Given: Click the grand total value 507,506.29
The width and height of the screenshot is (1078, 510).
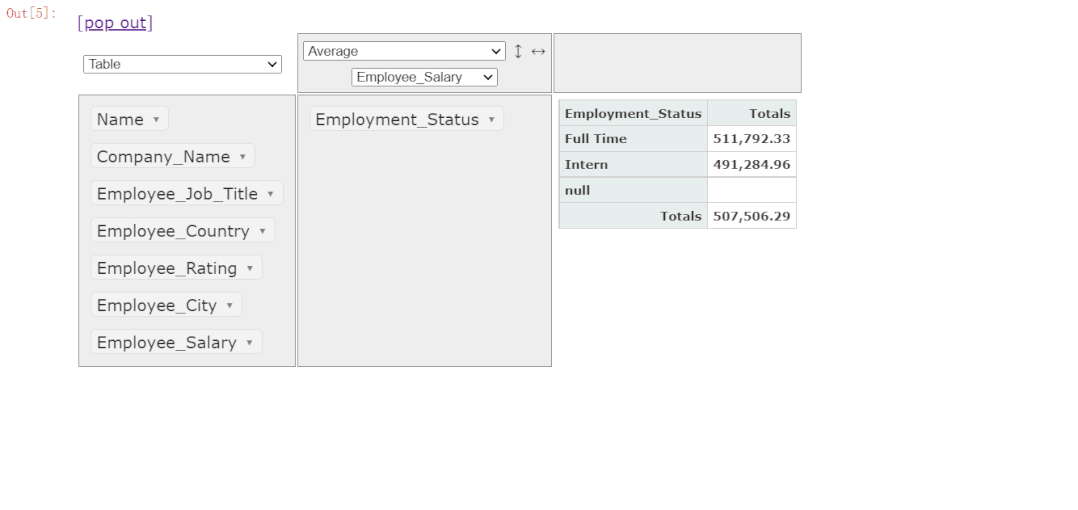Looking at the screenshot, I should pos(751,216).
